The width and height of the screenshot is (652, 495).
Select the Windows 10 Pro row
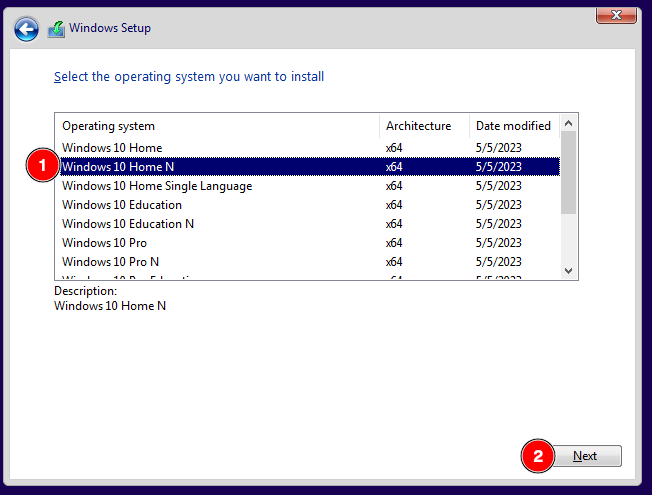tap(308, 243)
